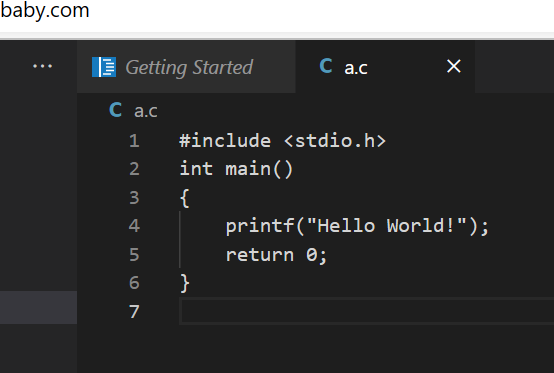Image resolution: width=554 pixels, height=373 pixels.
Task: Click the Getting Started page icon
Action: pos(104,67)
